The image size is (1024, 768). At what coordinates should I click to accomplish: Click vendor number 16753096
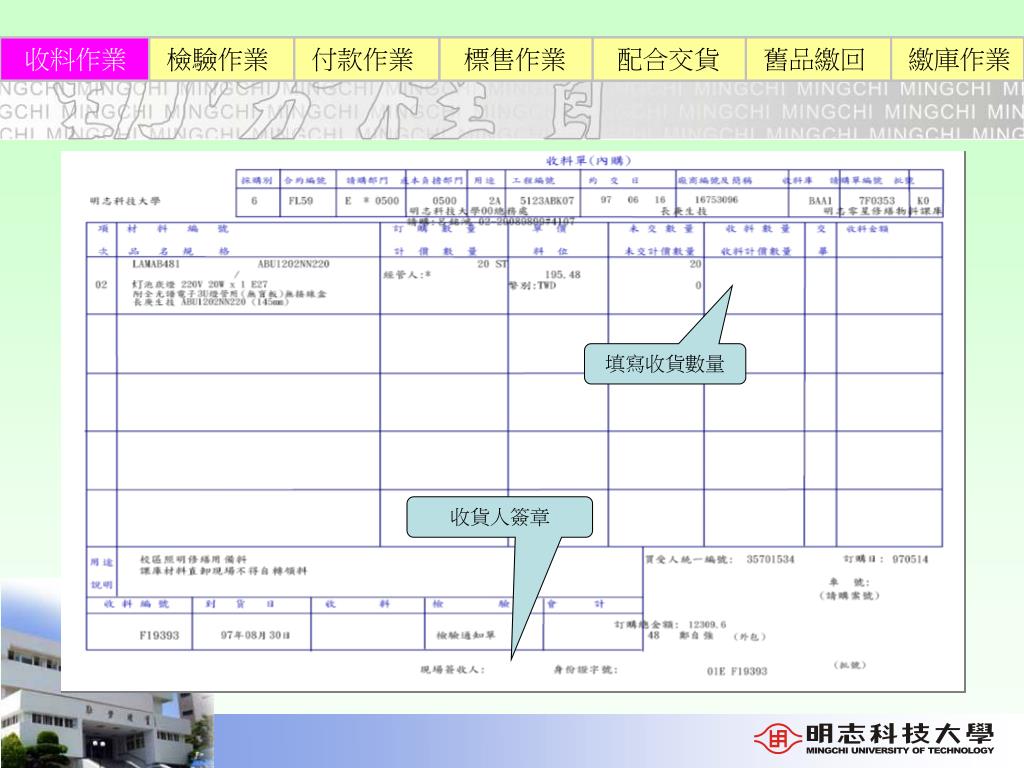(716, 199)
